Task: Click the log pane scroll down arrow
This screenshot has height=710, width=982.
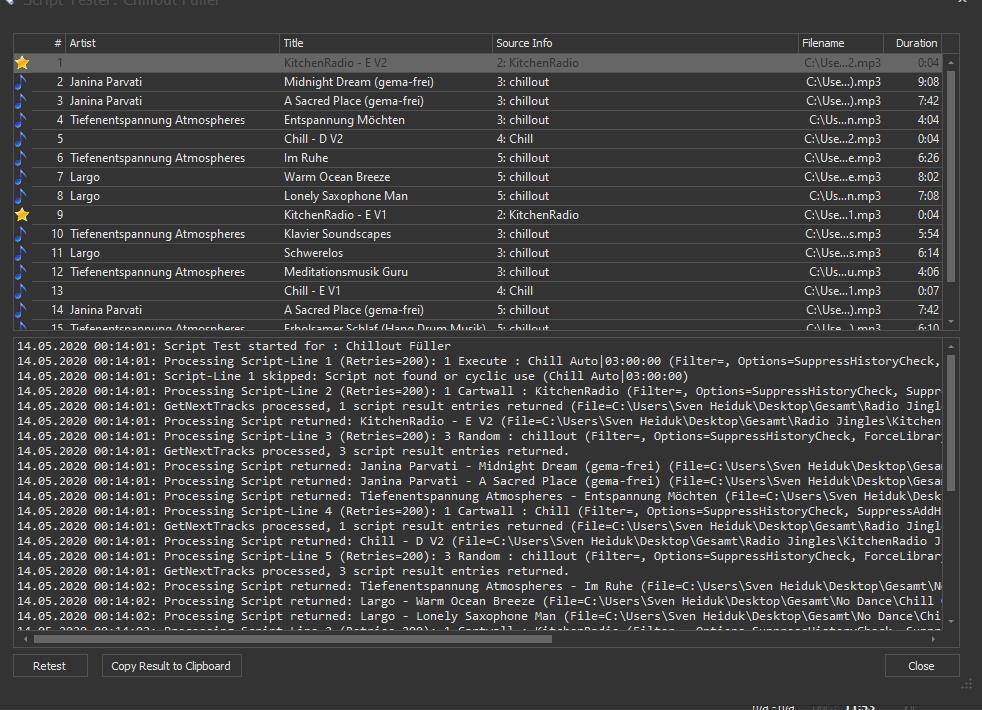Action: (951, 622)
